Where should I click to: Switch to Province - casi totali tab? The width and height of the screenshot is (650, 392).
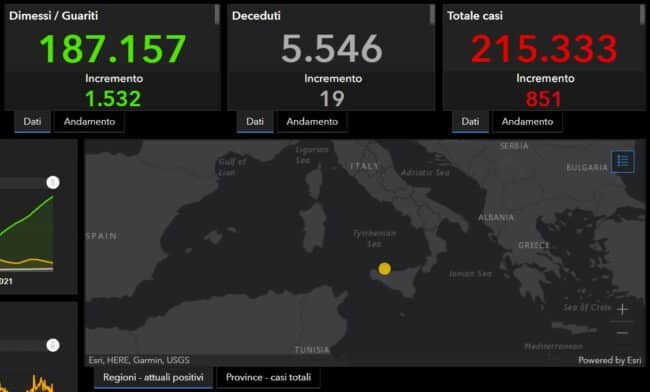pos(269,377)
